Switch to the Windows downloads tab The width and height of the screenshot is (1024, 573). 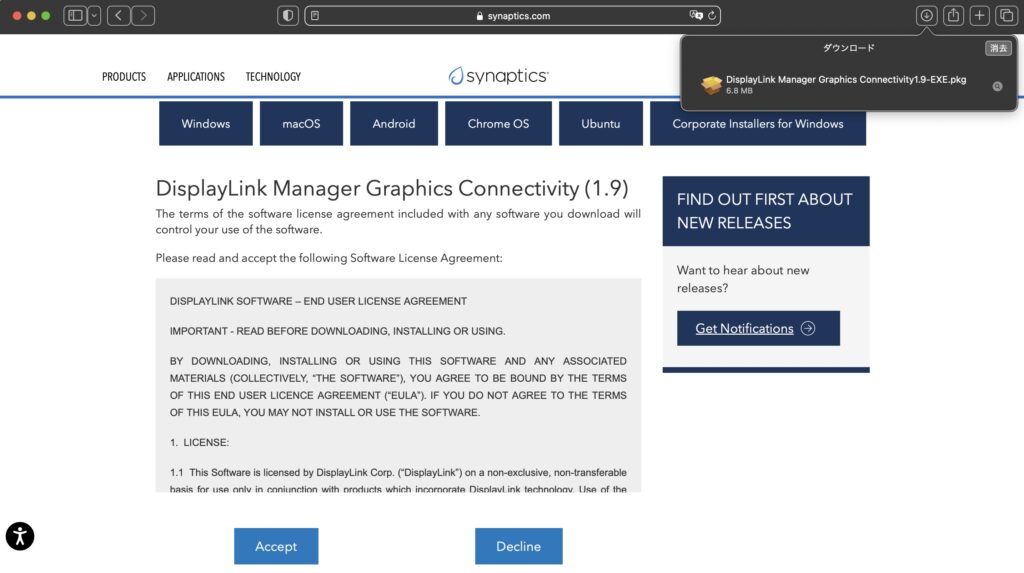(x=206, y=123)
